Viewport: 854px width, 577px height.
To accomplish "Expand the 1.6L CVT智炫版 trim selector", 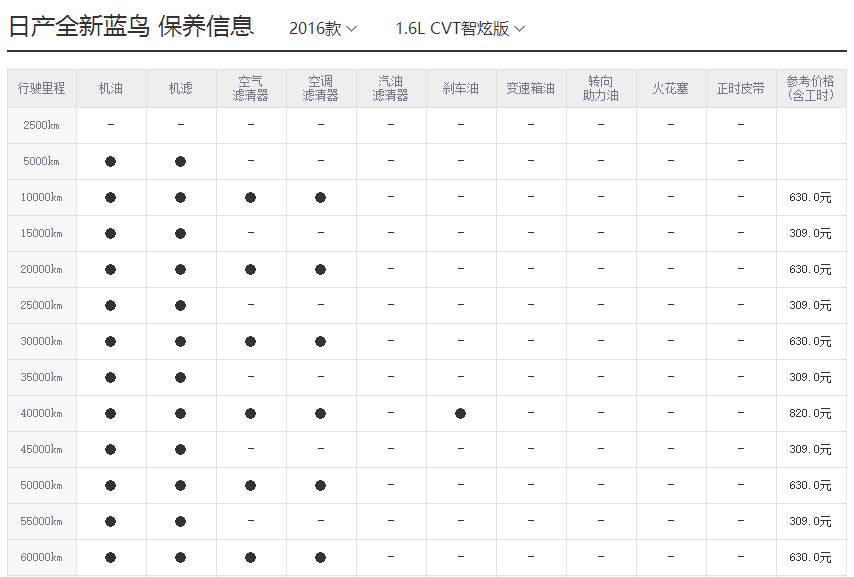I will tap(459, 29).
